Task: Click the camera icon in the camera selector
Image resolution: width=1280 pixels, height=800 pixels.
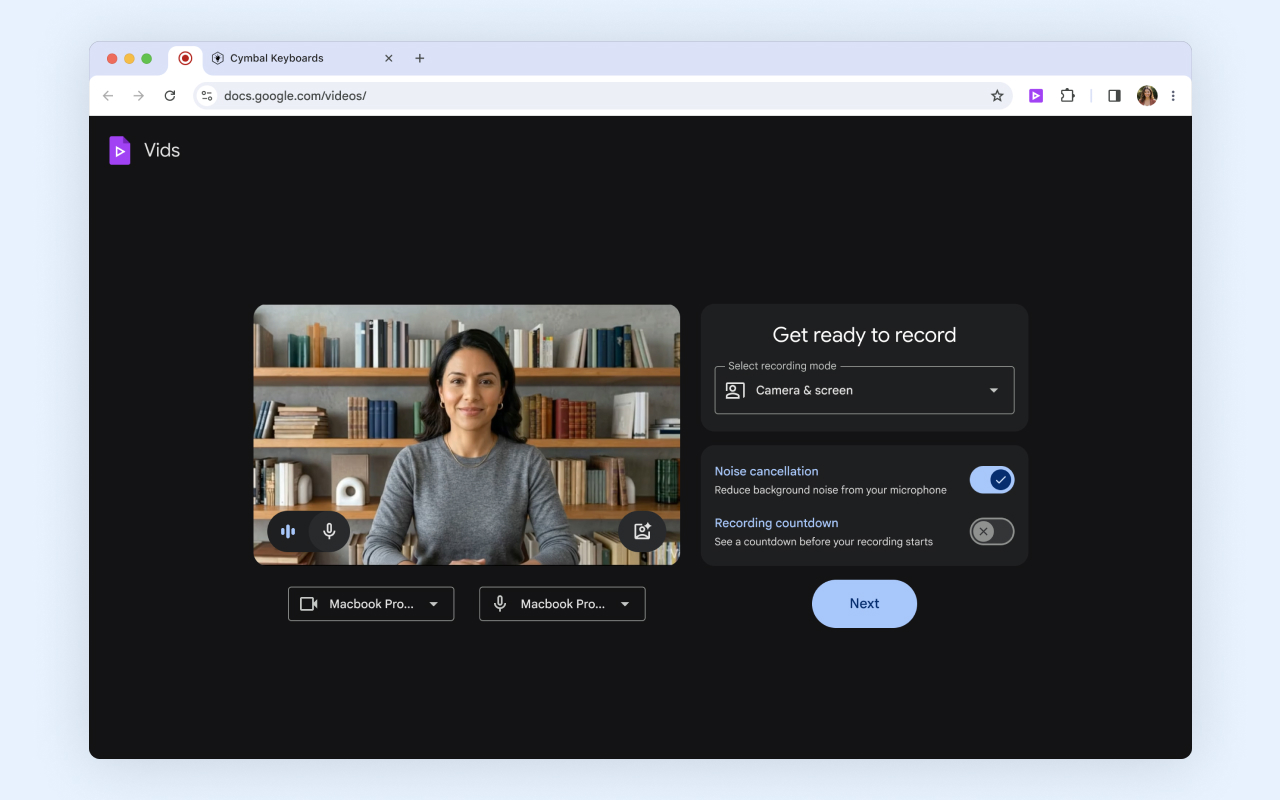Action: pyautogui.click(x=308, y=603)
